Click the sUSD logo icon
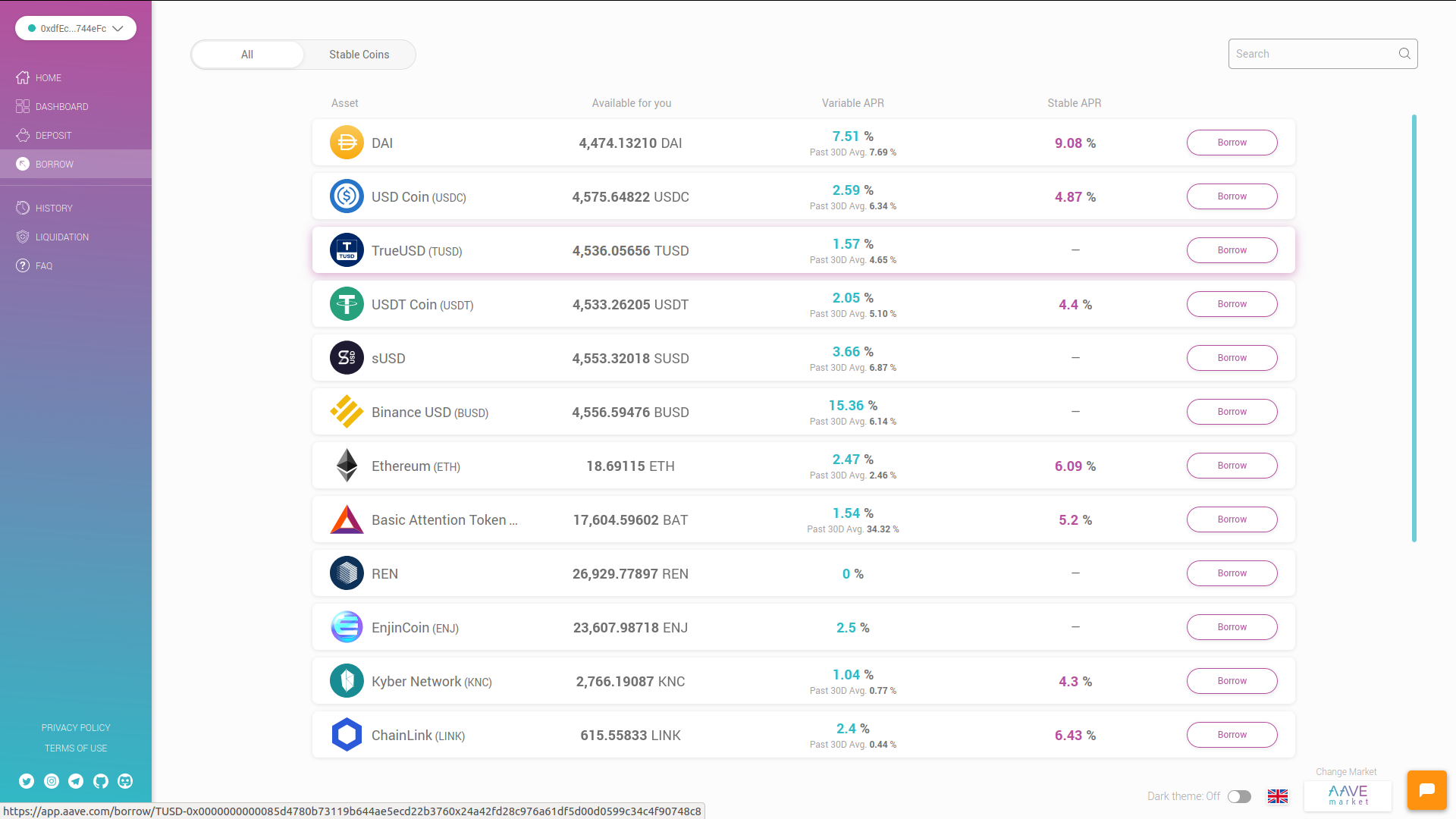 click(347, 358)
